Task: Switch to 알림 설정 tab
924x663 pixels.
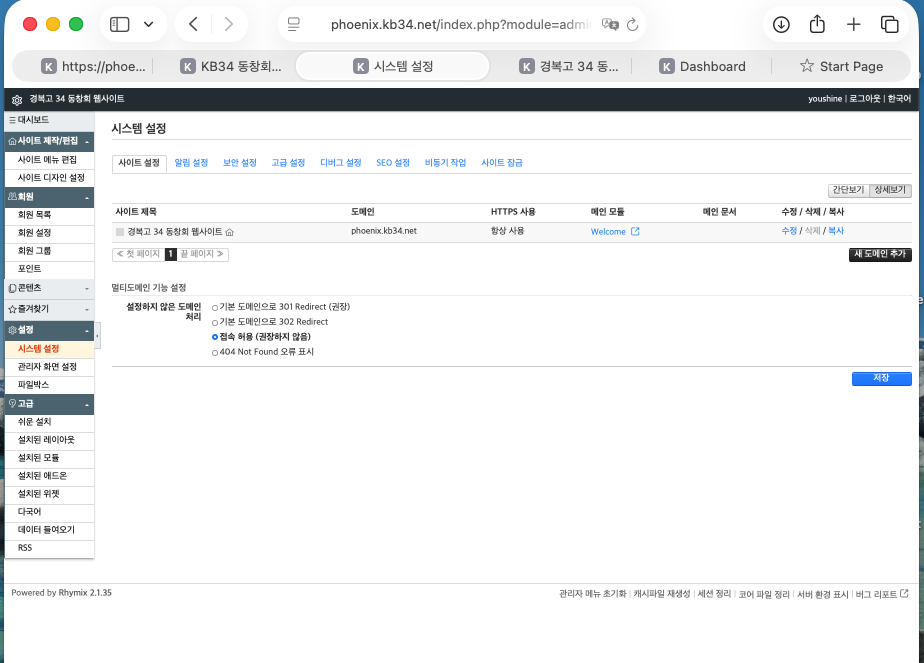Action: point(191,163)
